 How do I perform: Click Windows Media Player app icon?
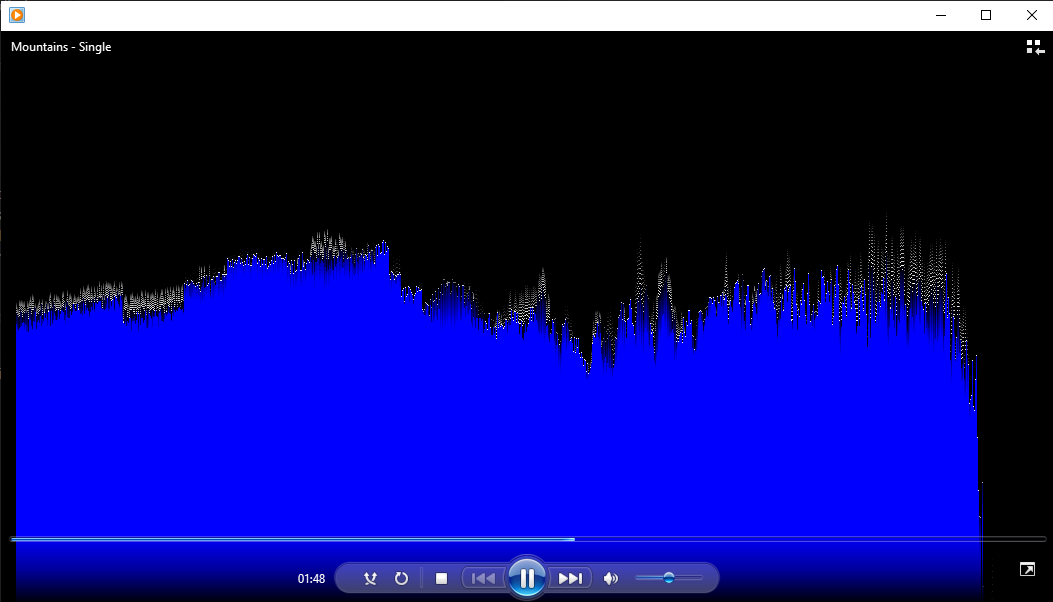17,15
